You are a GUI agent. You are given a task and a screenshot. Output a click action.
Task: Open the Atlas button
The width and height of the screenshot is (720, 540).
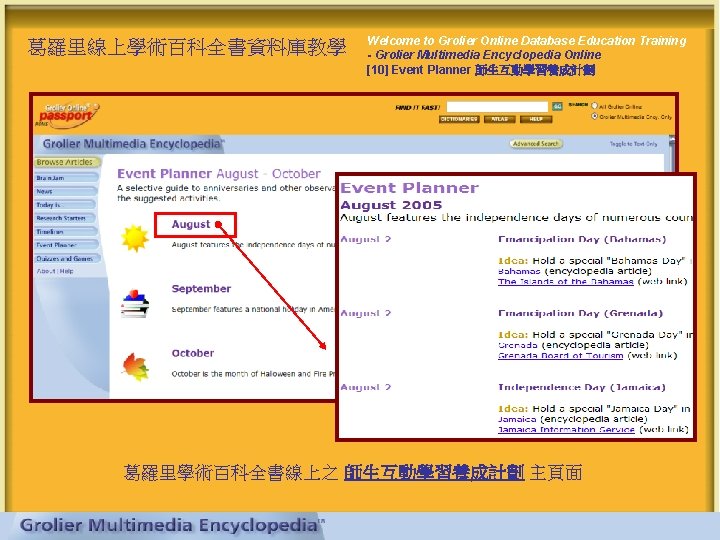point(500,119)
